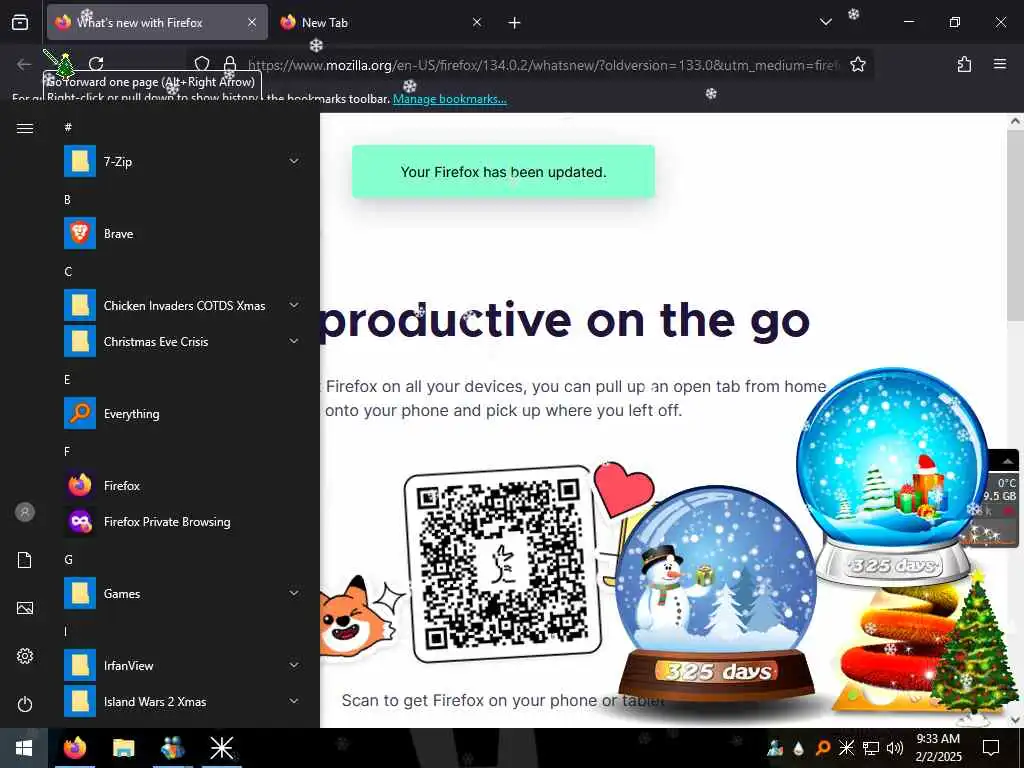Open a new tab with the plus button
The width and height of the screenshot is (1024, 768).
click(x=515, y=23)
